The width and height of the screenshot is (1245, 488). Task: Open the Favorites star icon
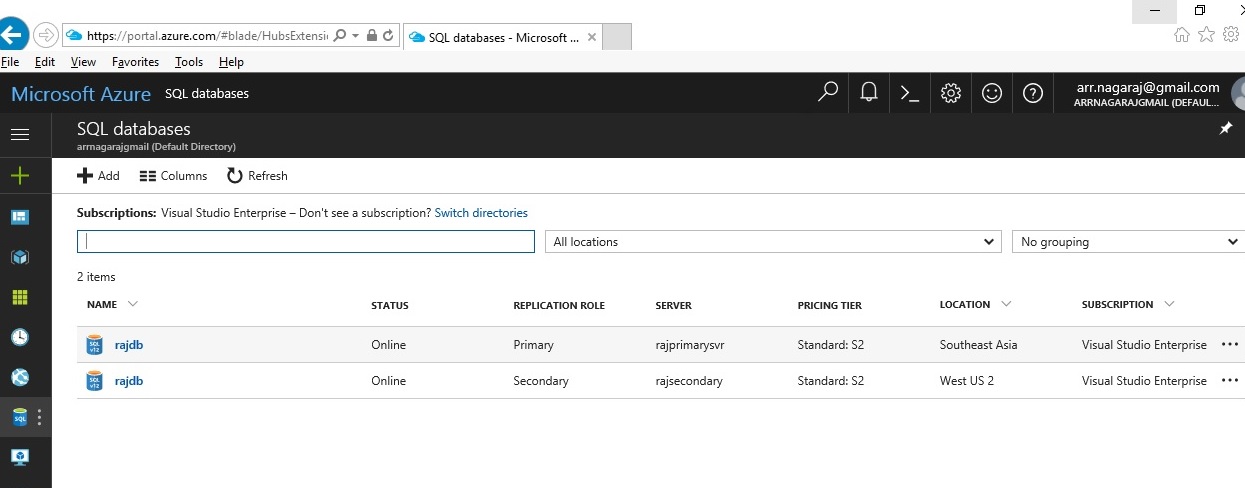(1206, 35)
